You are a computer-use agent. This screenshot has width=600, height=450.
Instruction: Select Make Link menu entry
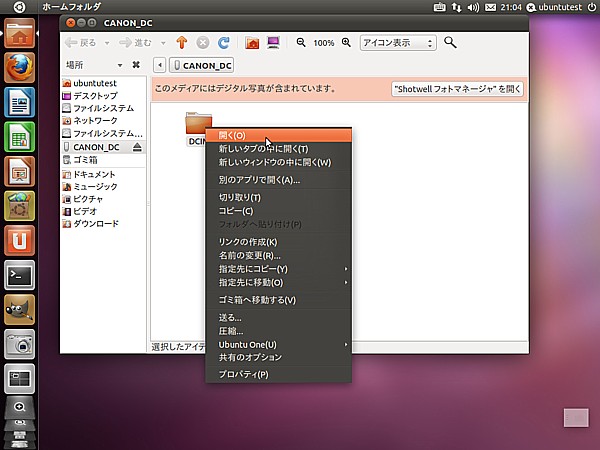pos(279,242)
